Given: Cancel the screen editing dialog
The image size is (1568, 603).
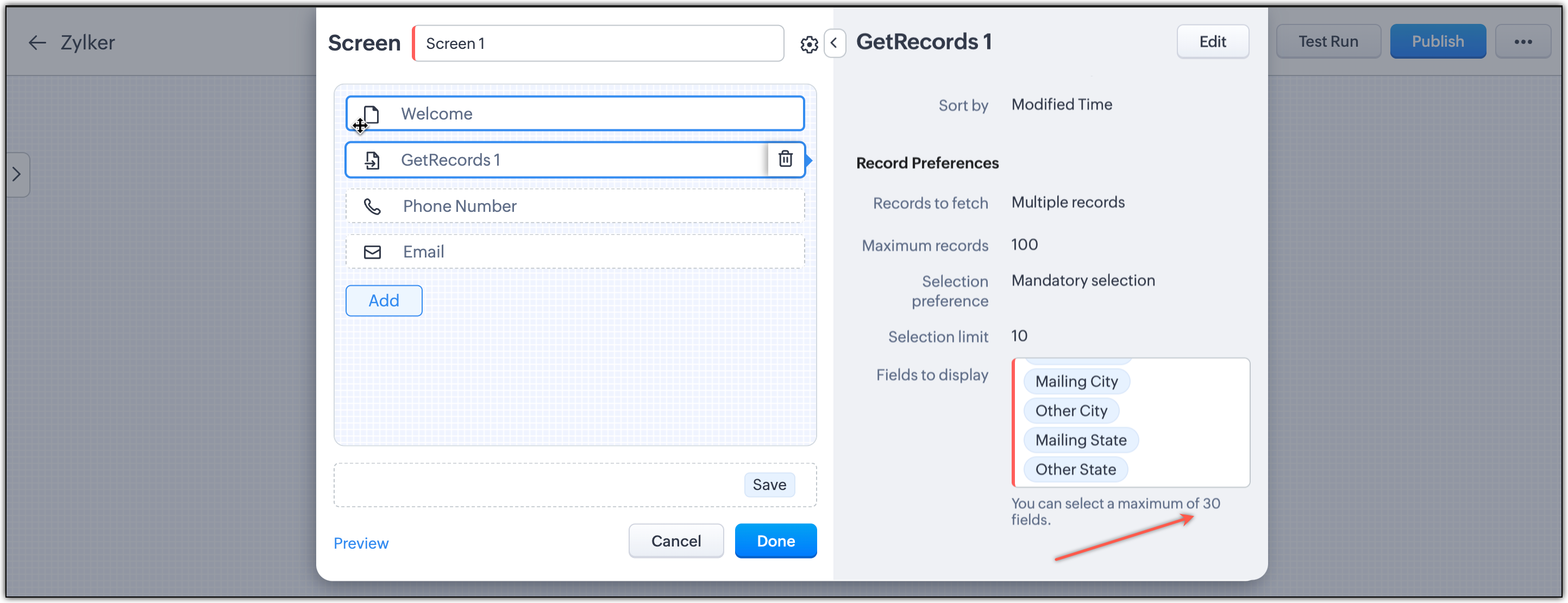Looking at the screenshot, I should pyautogui.click(x=676, y=541).
